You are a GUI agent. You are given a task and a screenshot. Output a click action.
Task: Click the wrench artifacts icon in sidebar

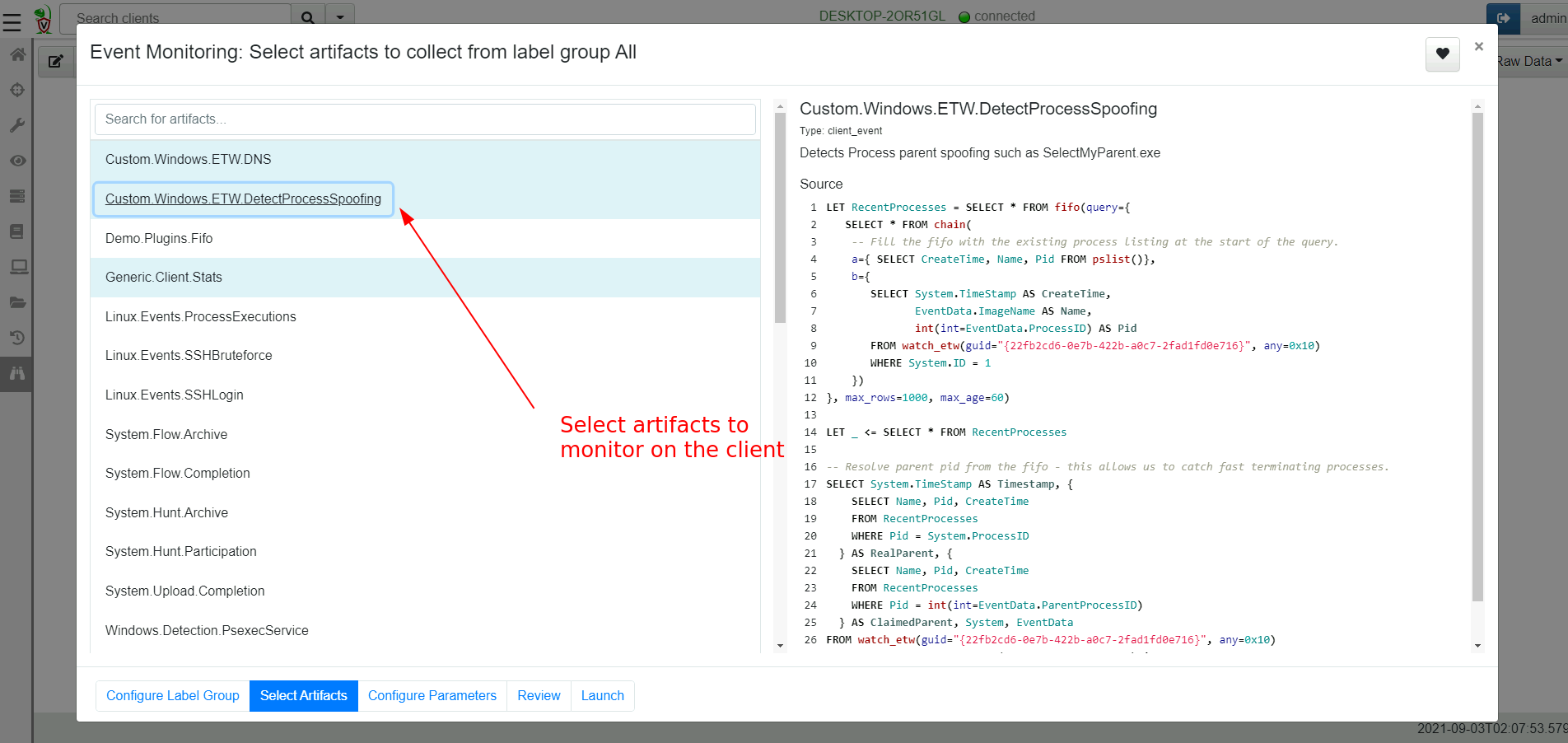[17, 125]
